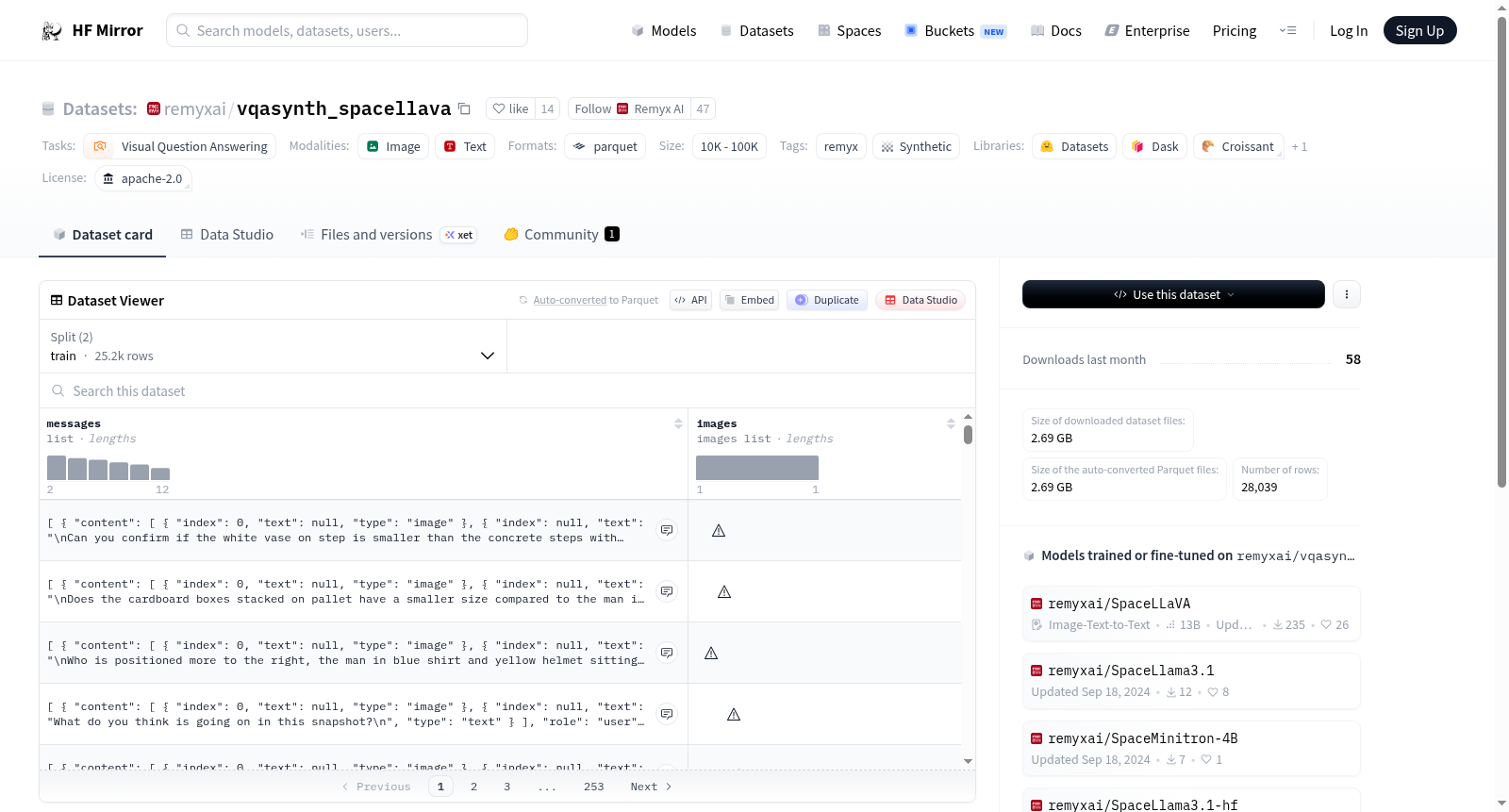Go to the Pricing page
This screenshot has height=812, width=1509.
[1235, 31]
